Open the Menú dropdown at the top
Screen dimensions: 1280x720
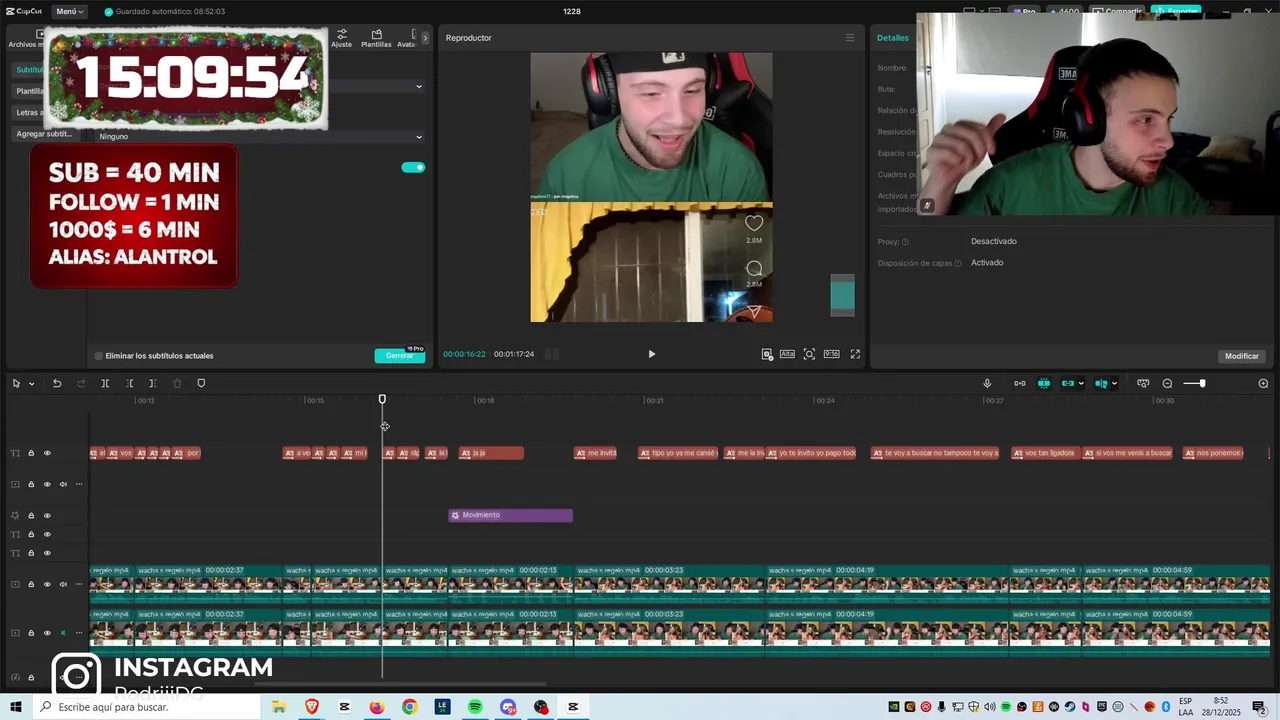tap(69, 11)
